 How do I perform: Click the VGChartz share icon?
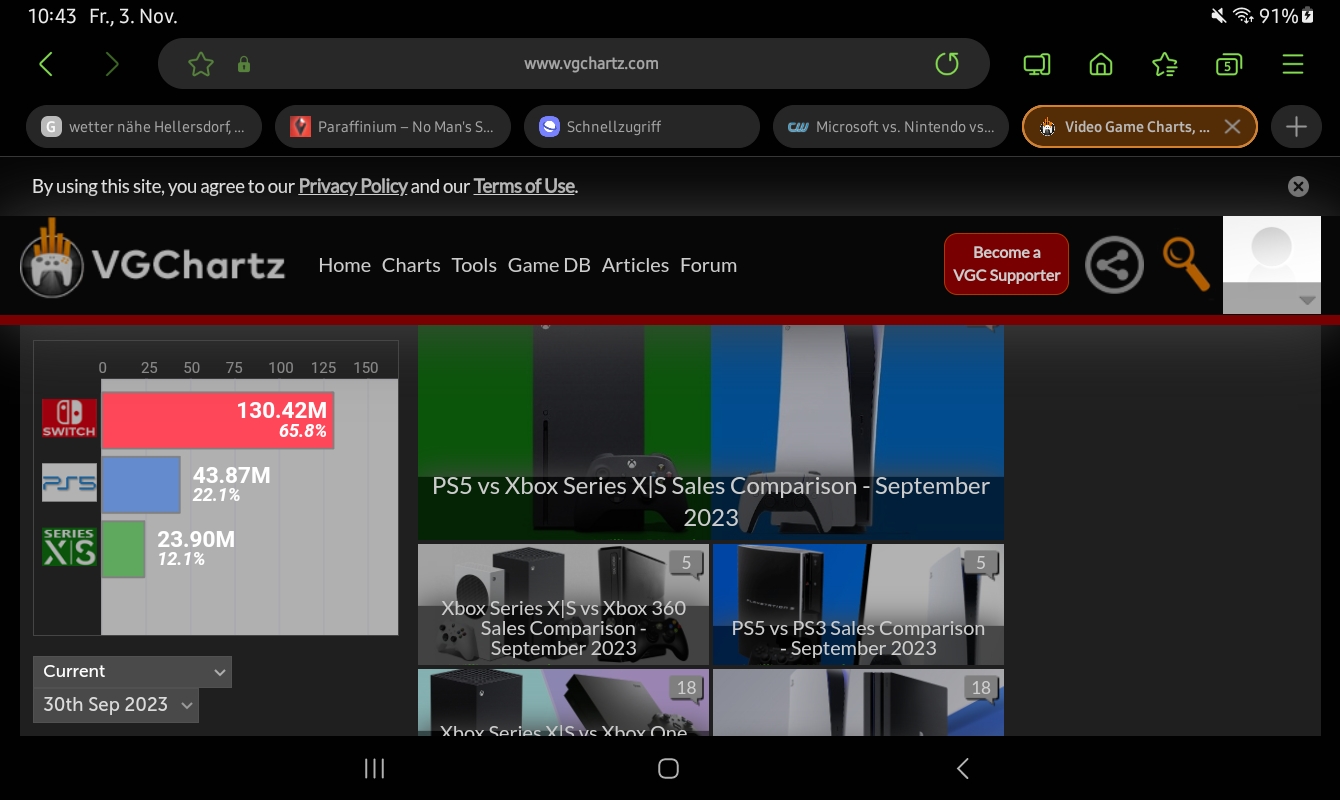(x=1114, y=264)
